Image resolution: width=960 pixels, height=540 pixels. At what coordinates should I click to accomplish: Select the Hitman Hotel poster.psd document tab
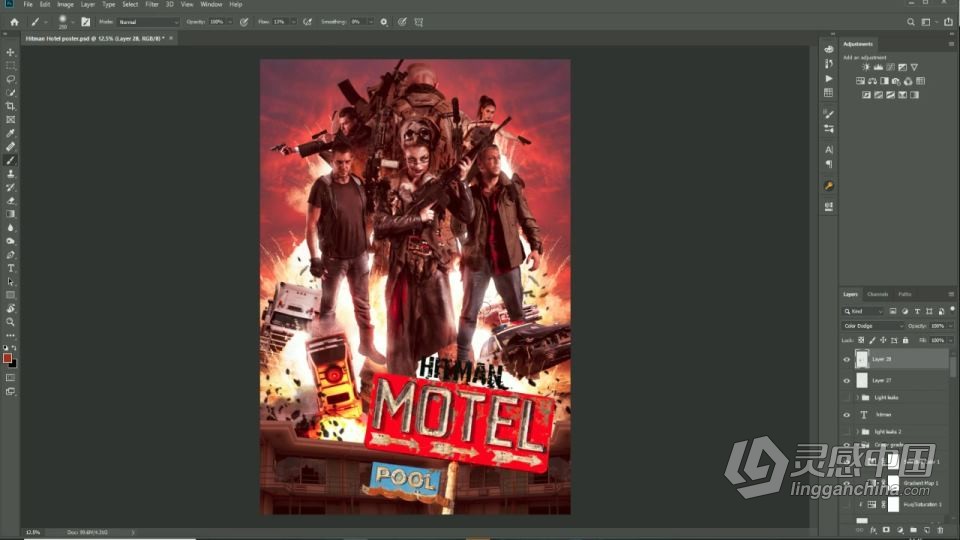coord(94,39)
